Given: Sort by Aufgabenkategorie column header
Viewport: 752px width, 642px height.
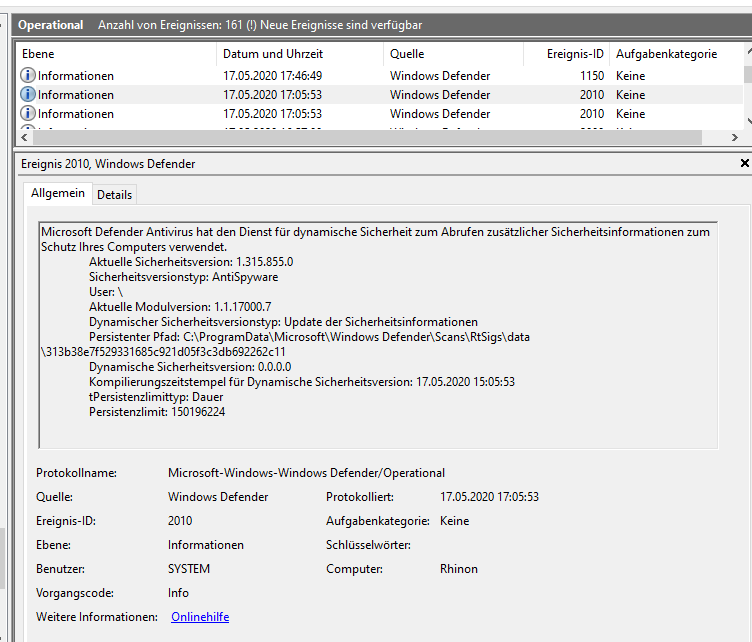Looking at the screenshot, I should point(676,54).
